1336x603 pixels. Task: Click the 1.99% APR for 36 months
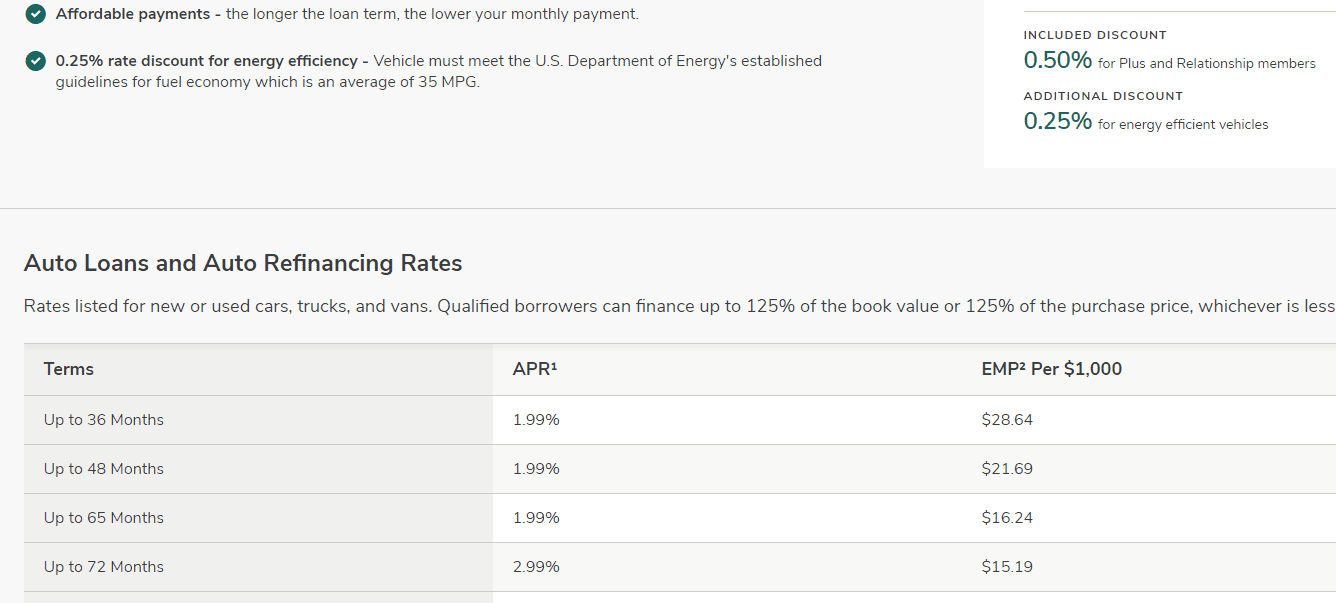click(536, 420)
